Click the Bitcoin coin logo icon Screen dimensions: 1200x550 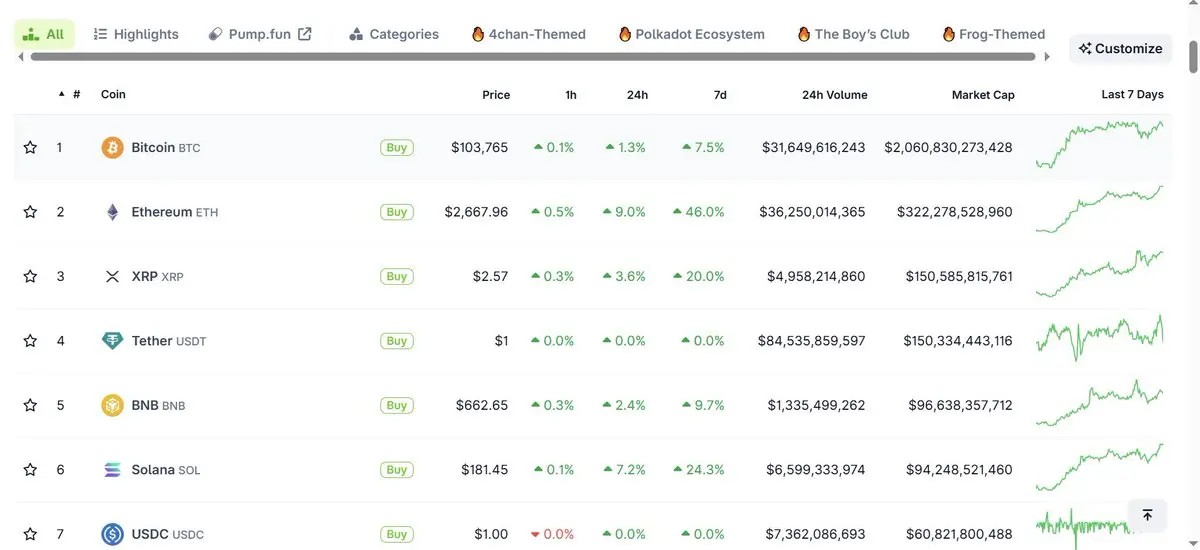112,148
